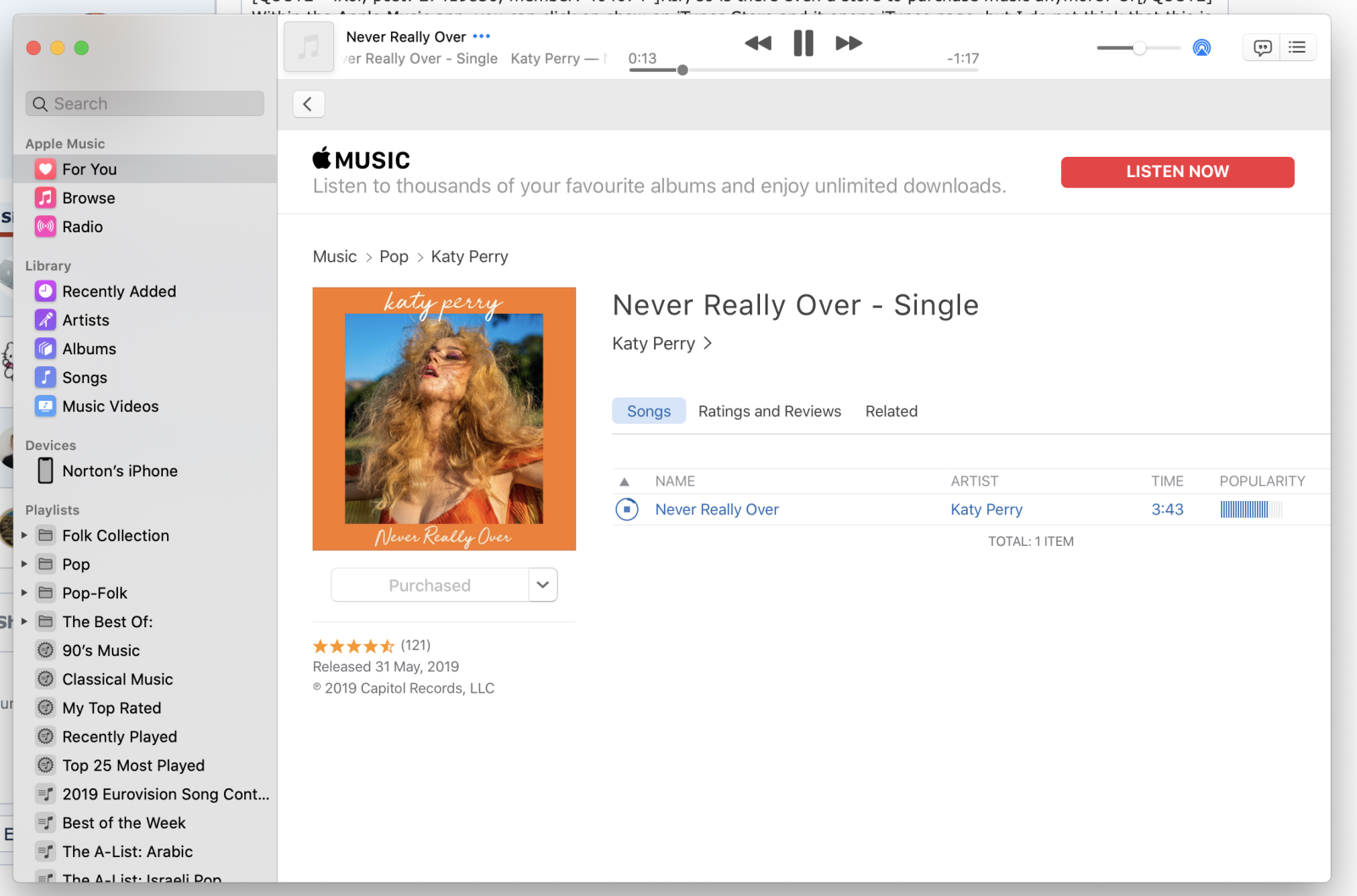Switch to the Songs tab
This screenshot has width=1357, height=896.
coord(649,411)
